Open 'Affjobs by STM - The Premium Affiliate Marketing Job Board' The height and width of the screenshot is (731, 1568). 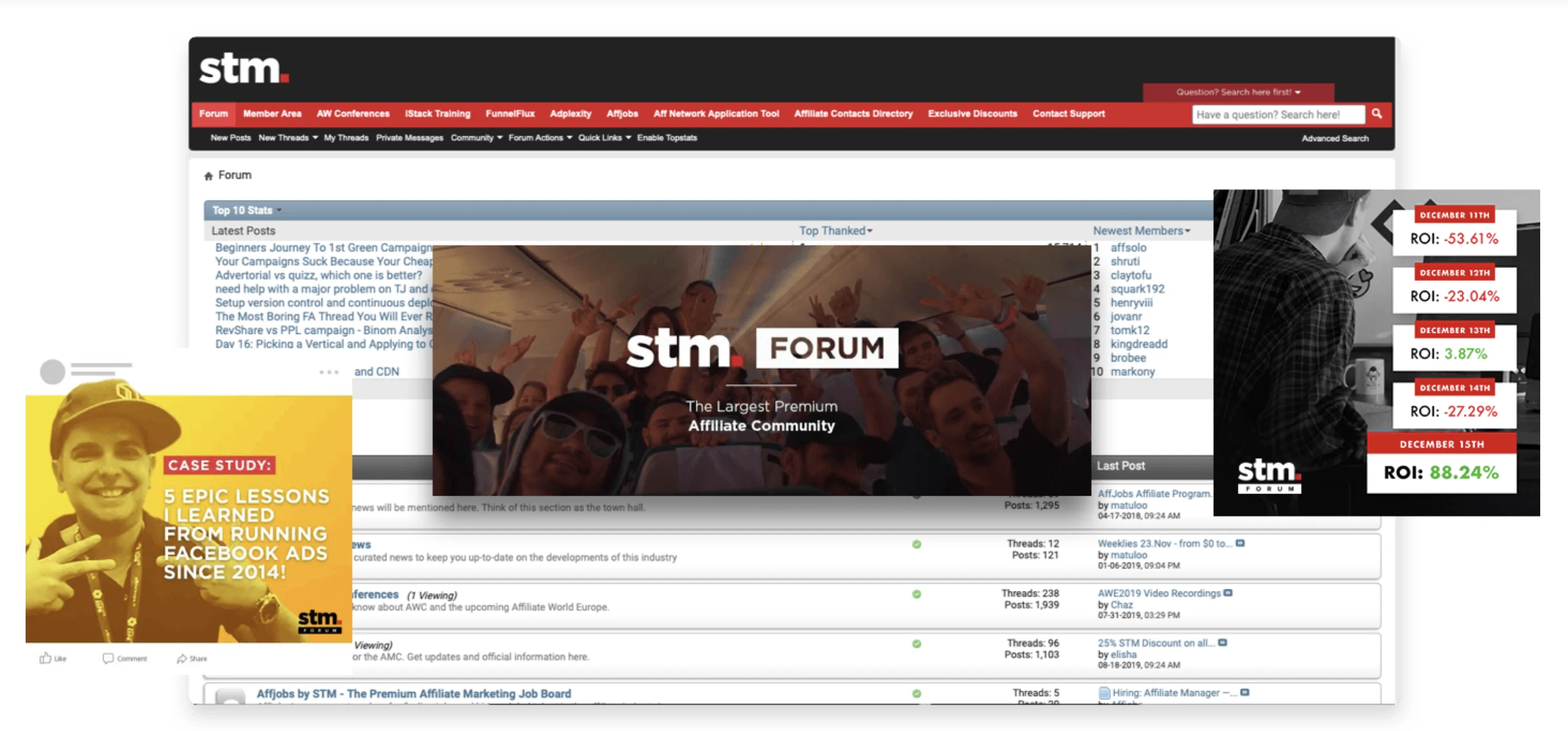point(414,694)
